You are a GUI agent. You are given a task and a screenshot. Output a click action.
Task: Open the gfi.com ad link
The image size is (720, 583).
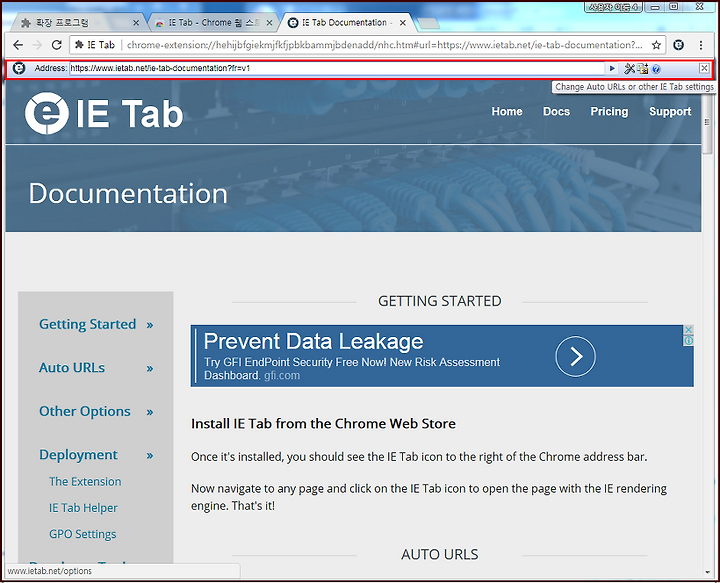(x=281, y=376)
